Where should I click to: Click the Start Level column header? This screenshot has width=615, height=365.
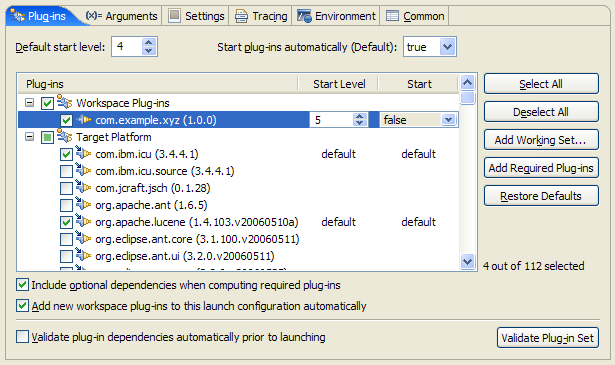[339, 84]
